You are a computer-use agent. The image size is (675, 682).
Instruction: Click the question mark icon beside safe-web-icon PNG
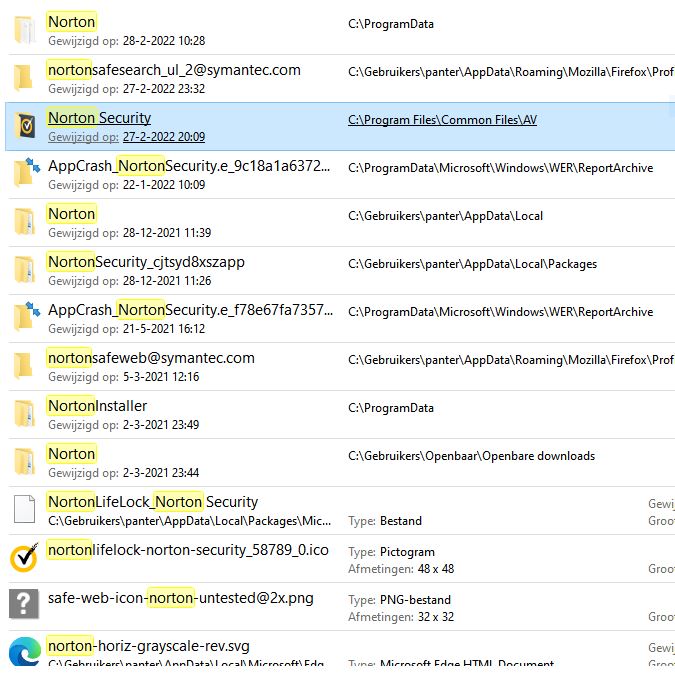[24, 605]
